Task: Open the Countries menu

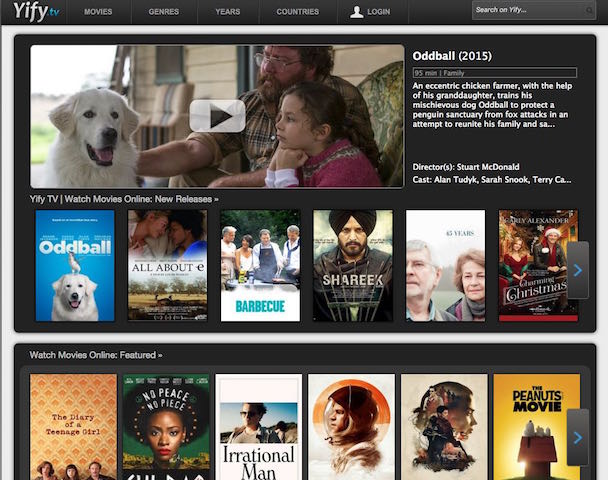Action: 298,12
